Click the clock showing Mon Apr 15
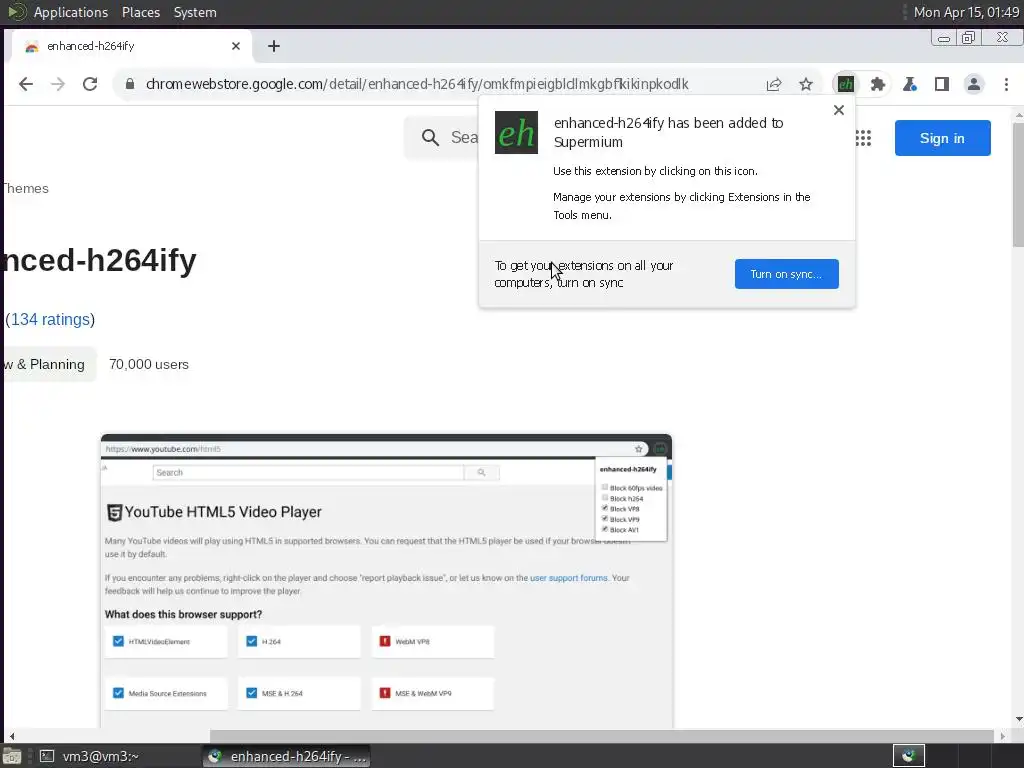Viewport: 1024px width, 768px height. click(x=966, y=12)
